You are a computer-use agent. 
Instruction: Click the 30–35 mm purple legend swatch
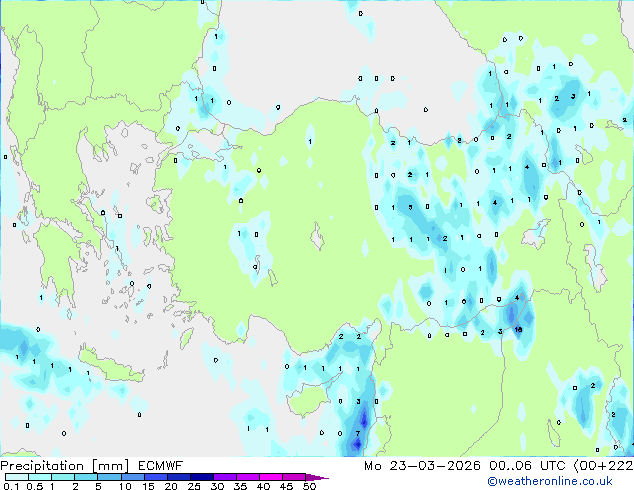click(224, 477)
